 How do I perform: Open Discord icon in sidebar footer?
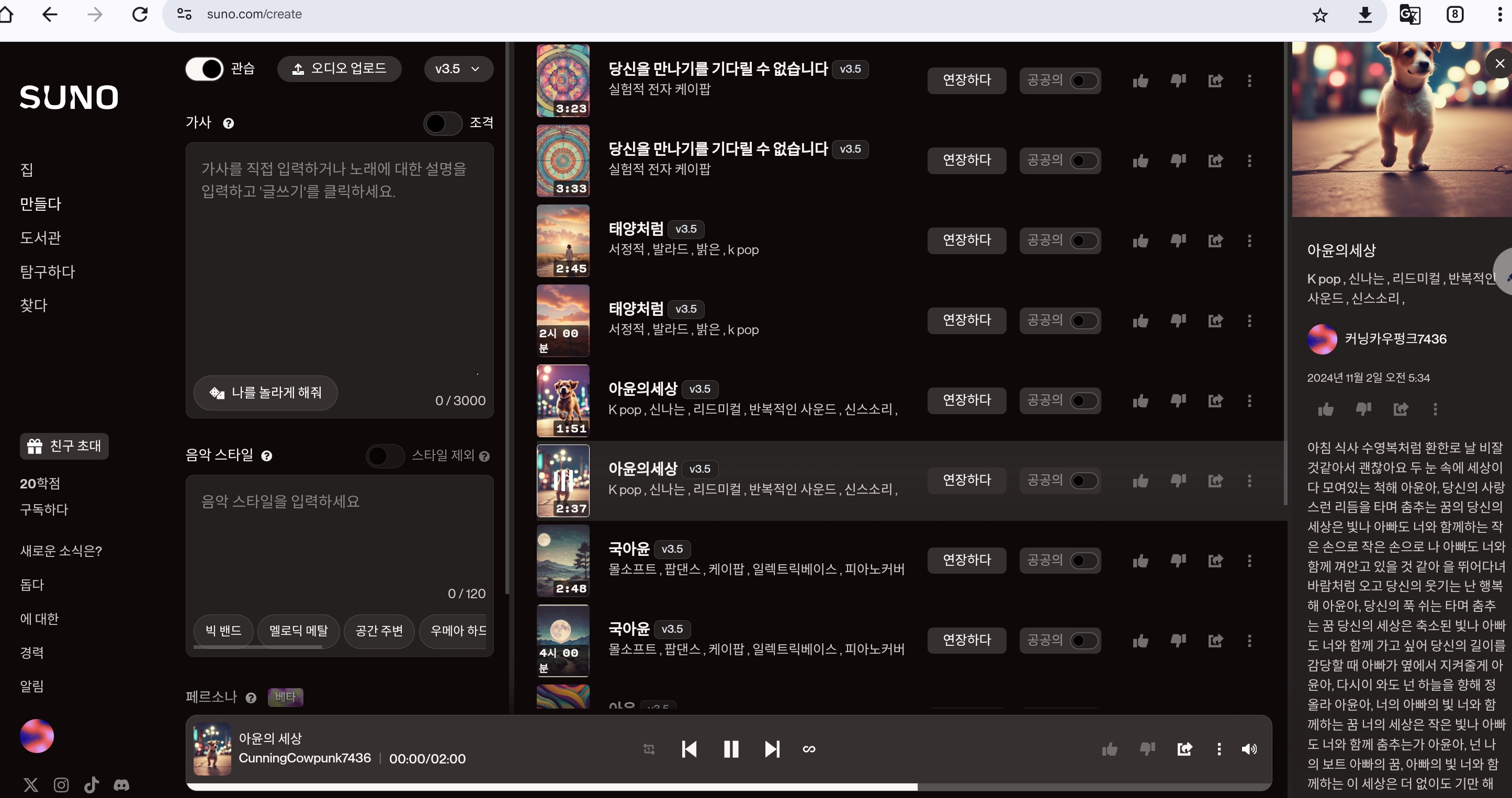pos(121,785)
